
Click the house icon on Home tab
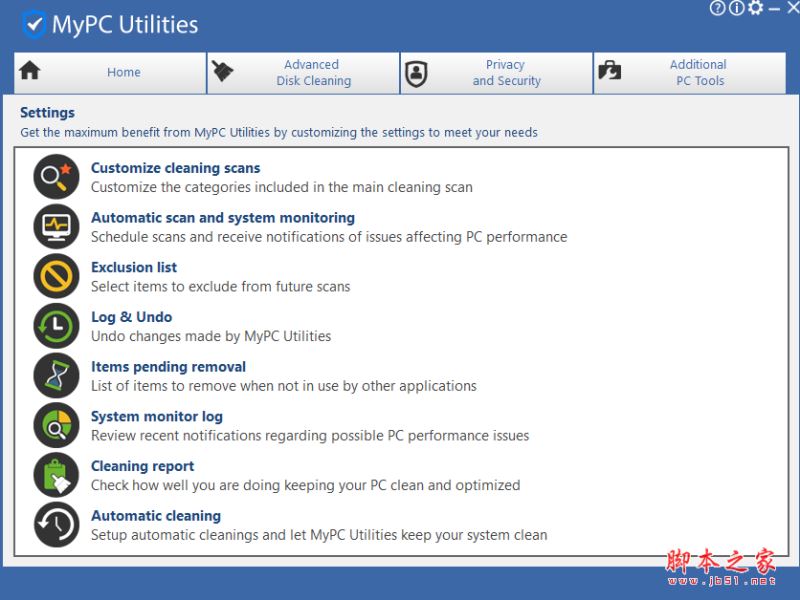30,70
